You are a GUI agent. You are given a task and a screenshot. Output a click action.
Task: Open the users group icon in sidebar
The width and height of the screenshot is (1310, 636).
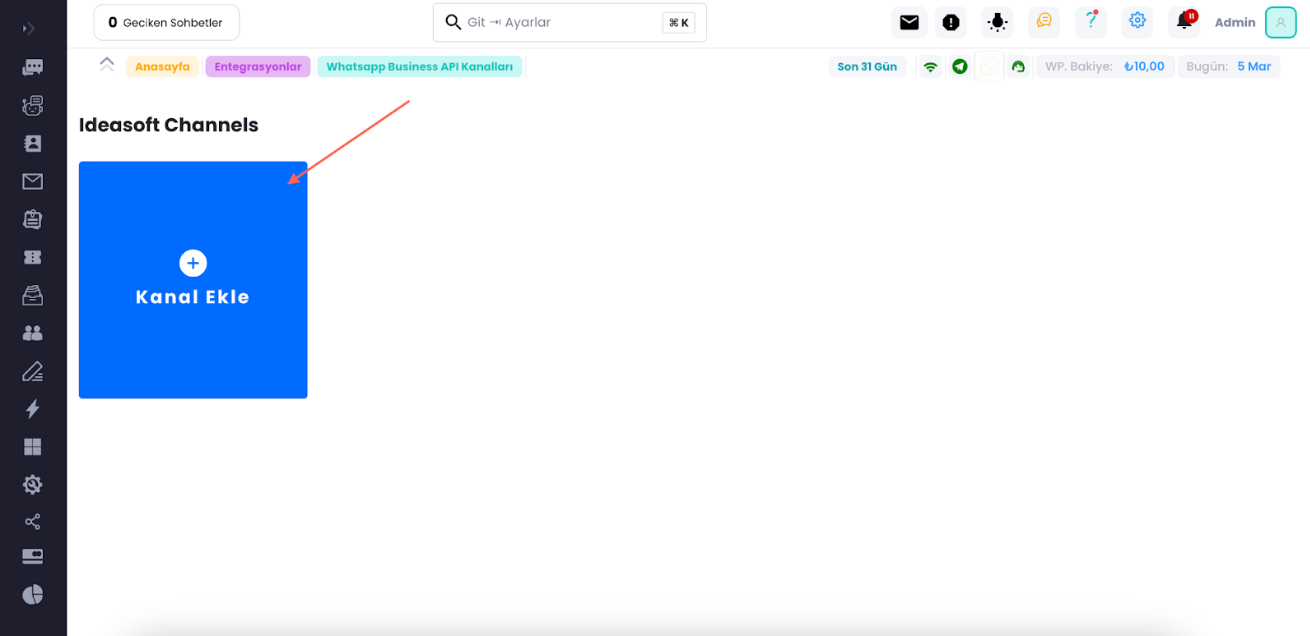33,333
